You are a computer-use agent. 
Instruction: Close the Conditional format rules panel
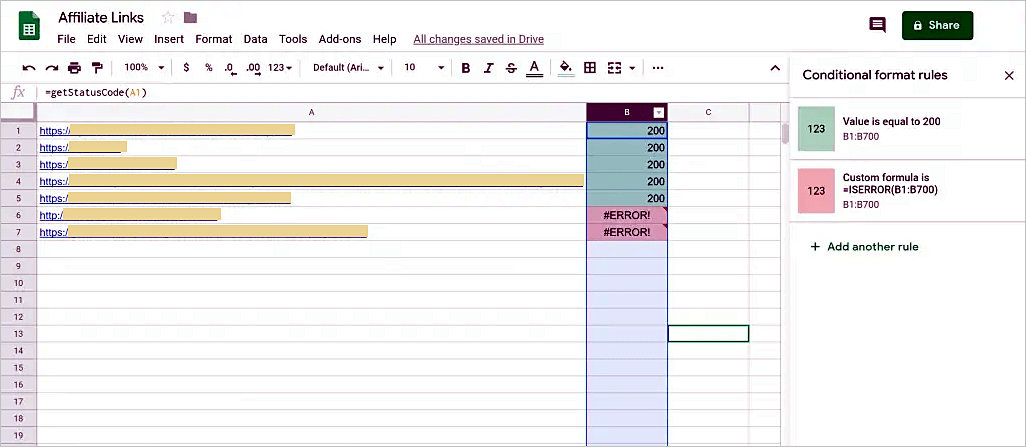pos(1008,75)
